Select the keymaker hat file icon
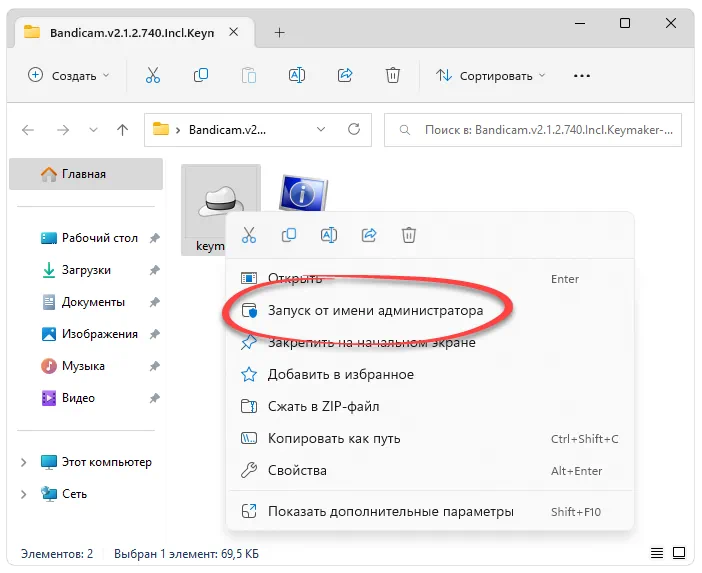 click(221, 201)
